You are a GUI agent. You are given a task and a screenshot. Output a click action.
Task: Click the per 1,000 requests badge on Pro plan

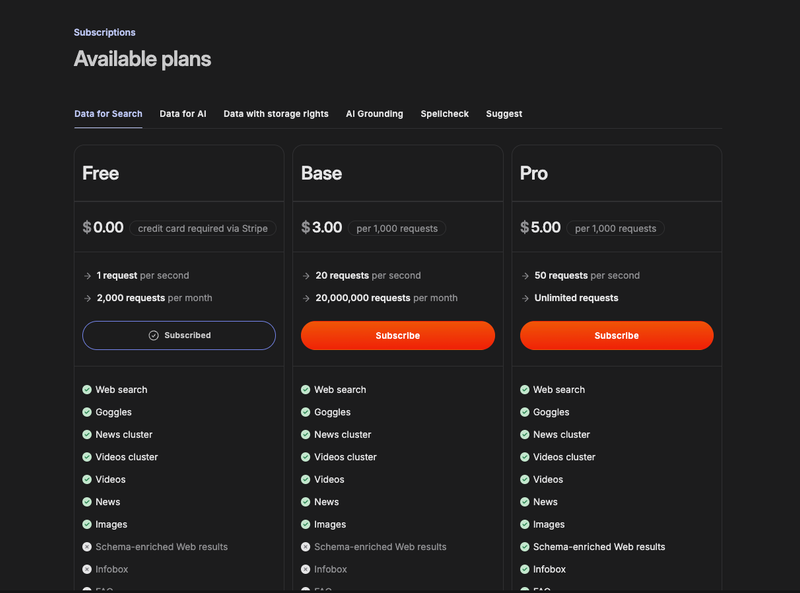[616, 228]
